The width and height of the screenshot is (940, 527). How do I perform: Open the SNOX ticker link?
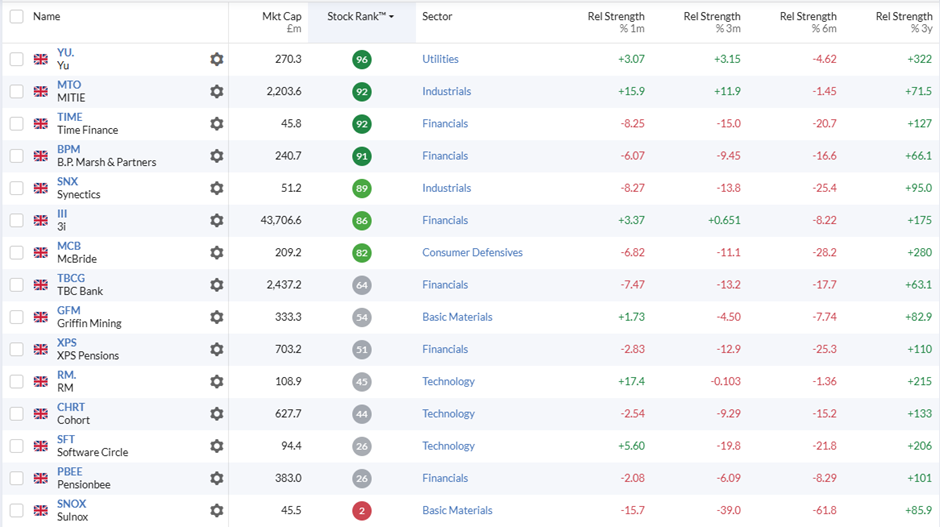click(71, 504)
